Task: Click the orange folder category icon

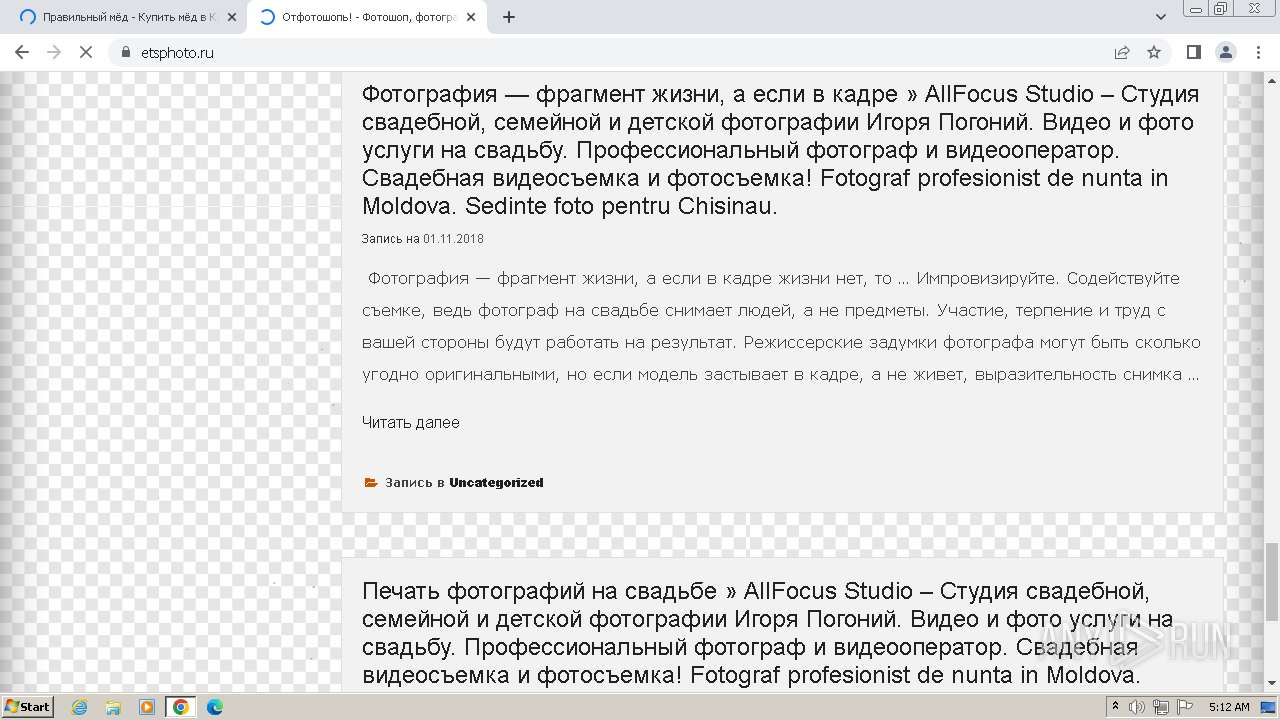Action: click(371, 482)
